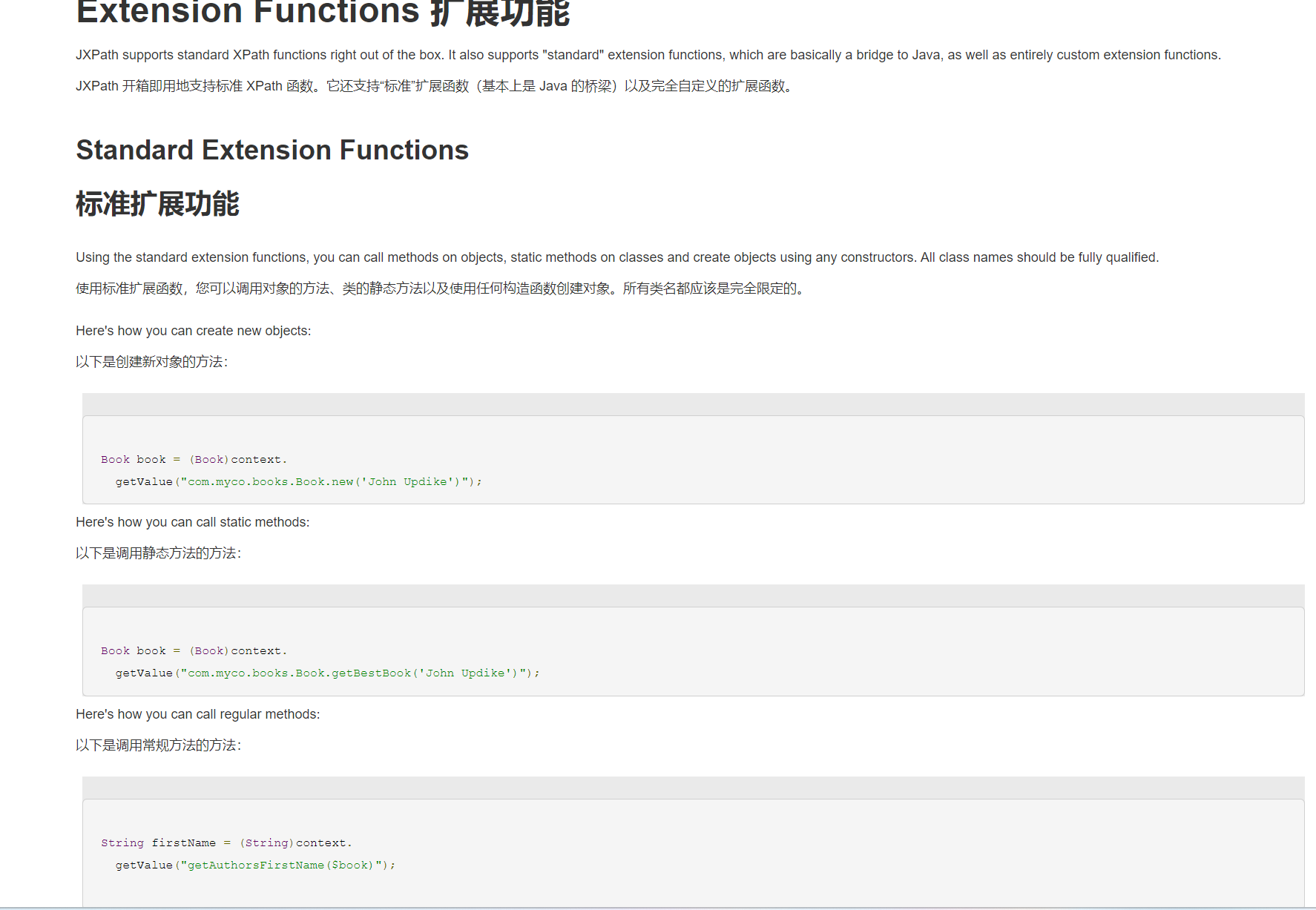Click the "Here's how you can call static methods" line
The width and height of the screenshot is (1316, 910).
192,522
